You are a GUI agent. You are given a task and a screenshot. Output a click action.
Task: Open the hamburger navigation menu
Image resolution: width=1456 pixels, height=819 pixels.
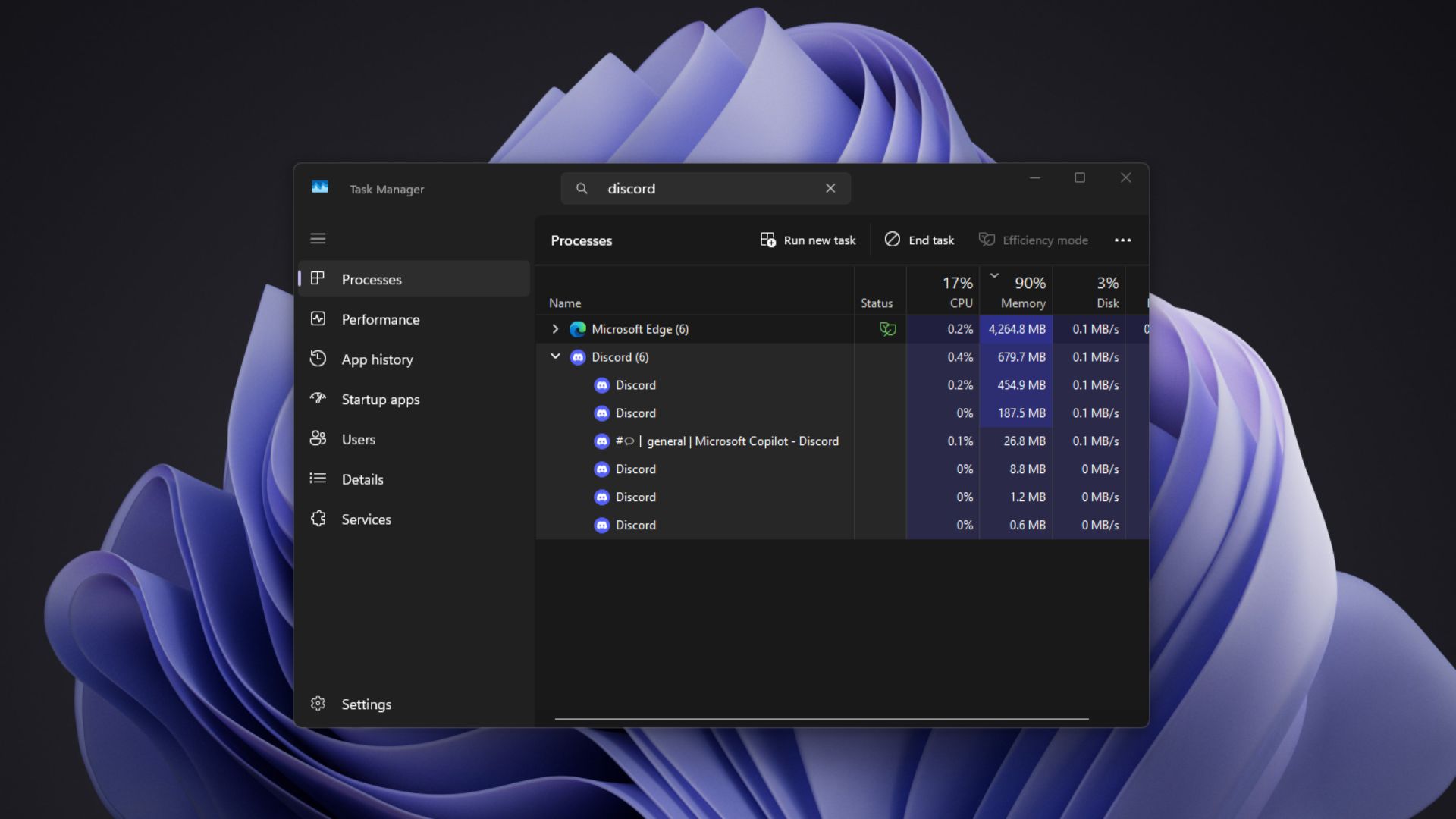[x=318, y=238]
